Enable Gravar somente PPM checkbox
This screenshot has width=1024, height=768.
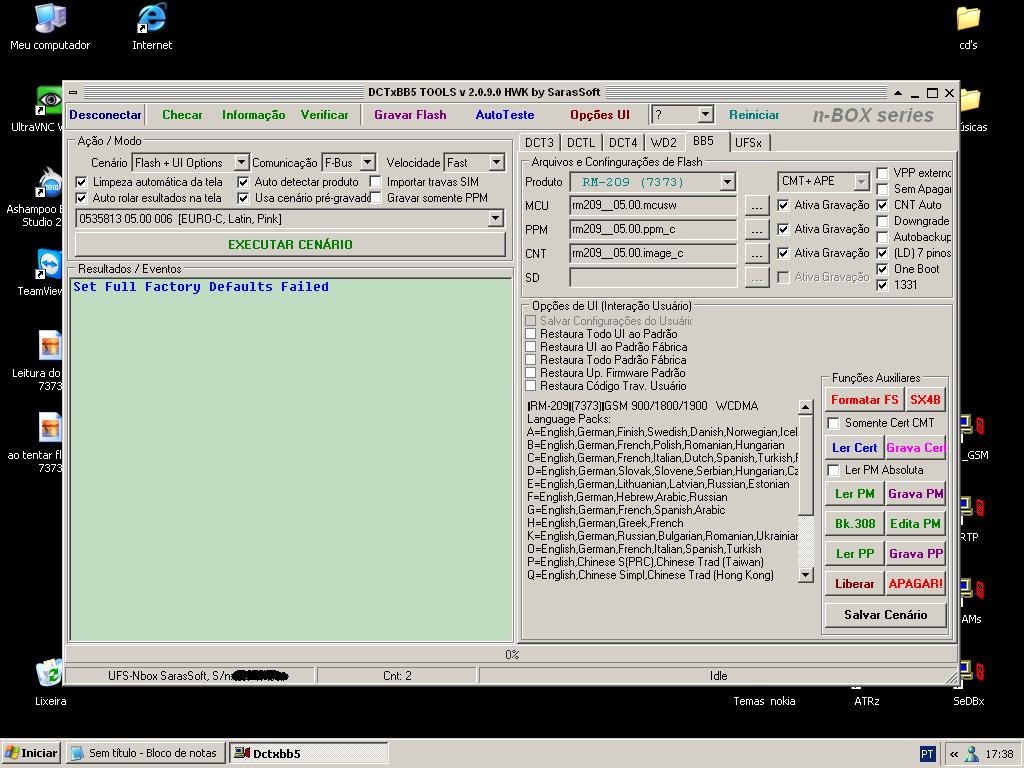pos(376,198)
